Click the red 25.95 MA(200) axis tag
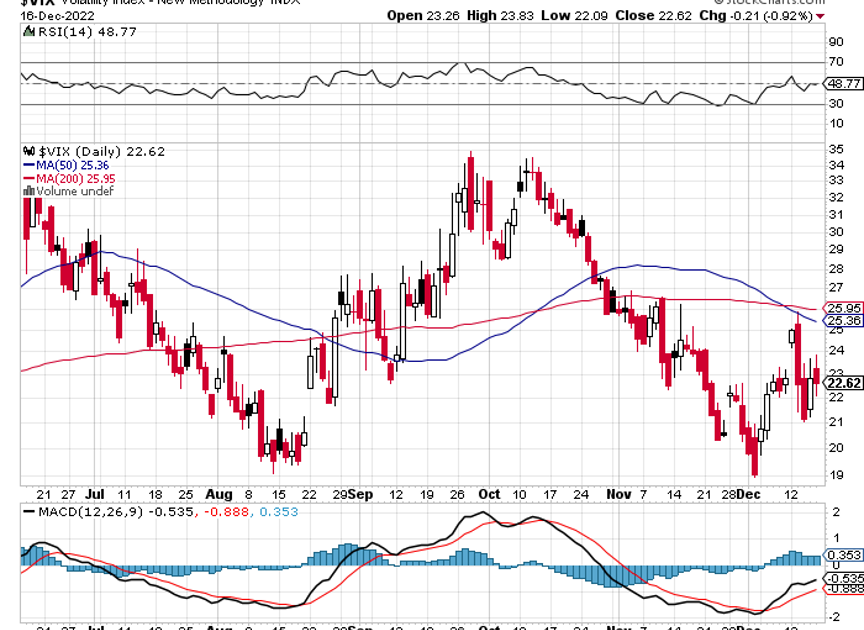The image size is (864, 630). pos(842,308)
